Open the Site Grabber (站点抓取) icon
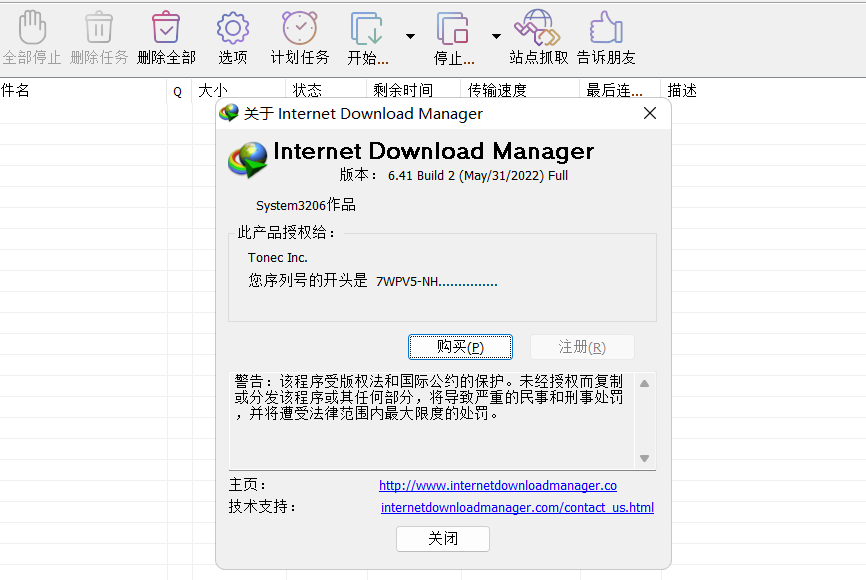Image resolution: width=866 pixels, height=580 pixels. (x=537, y=27)
